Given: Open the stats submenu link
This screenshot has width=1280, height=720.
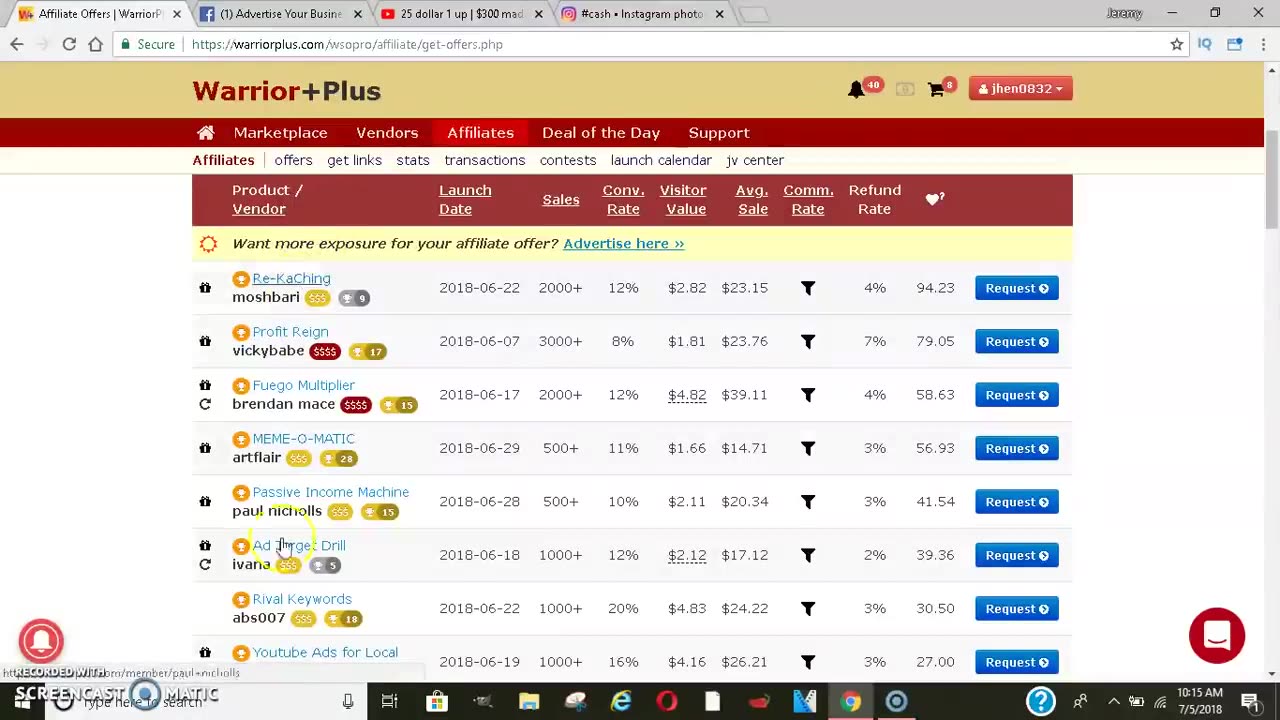Looking at the screenshot, I should click(x=412, y=160).
